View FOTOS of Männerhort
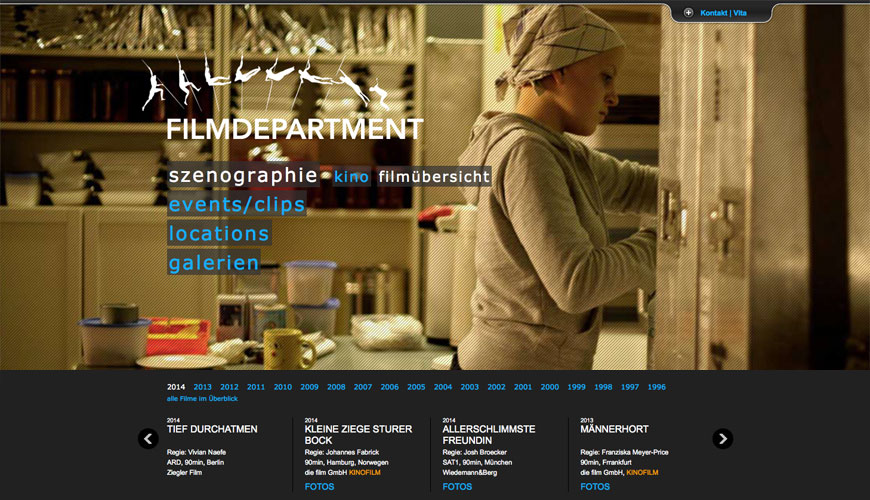 click(x=594, y=487)
